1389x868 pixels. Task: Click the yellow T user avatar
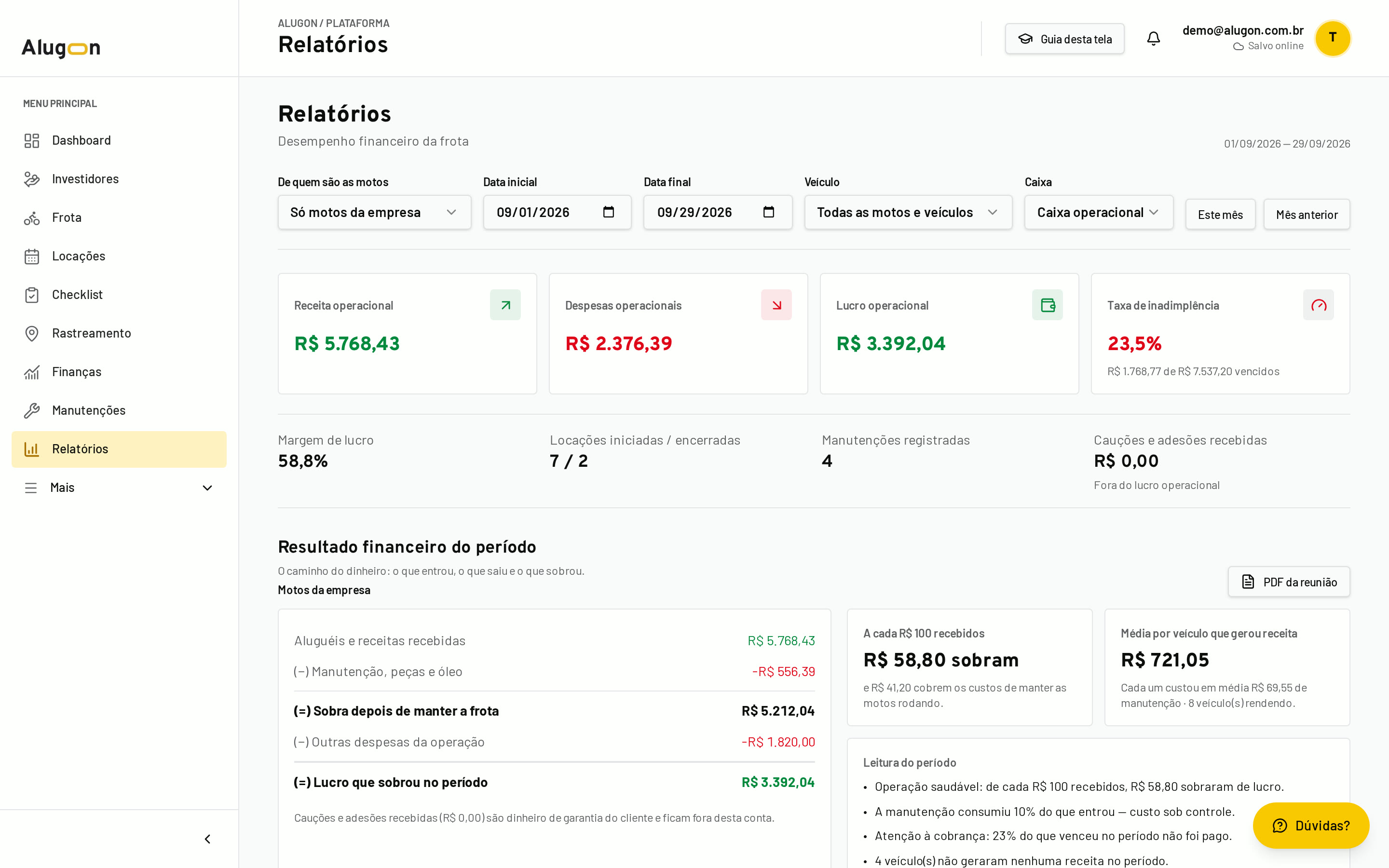point(1332,39)
